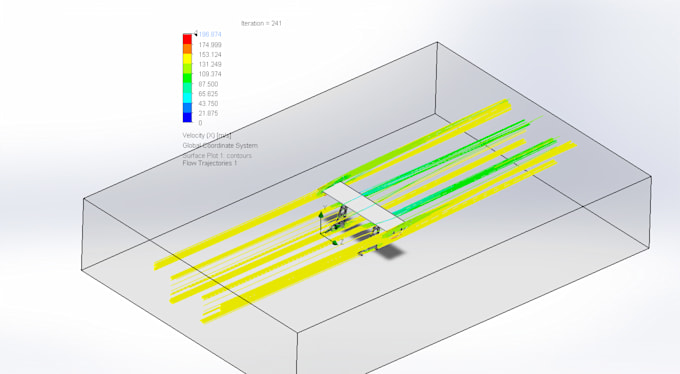
Task: Click the Global Coordinate System label
Action: (220, 145)
